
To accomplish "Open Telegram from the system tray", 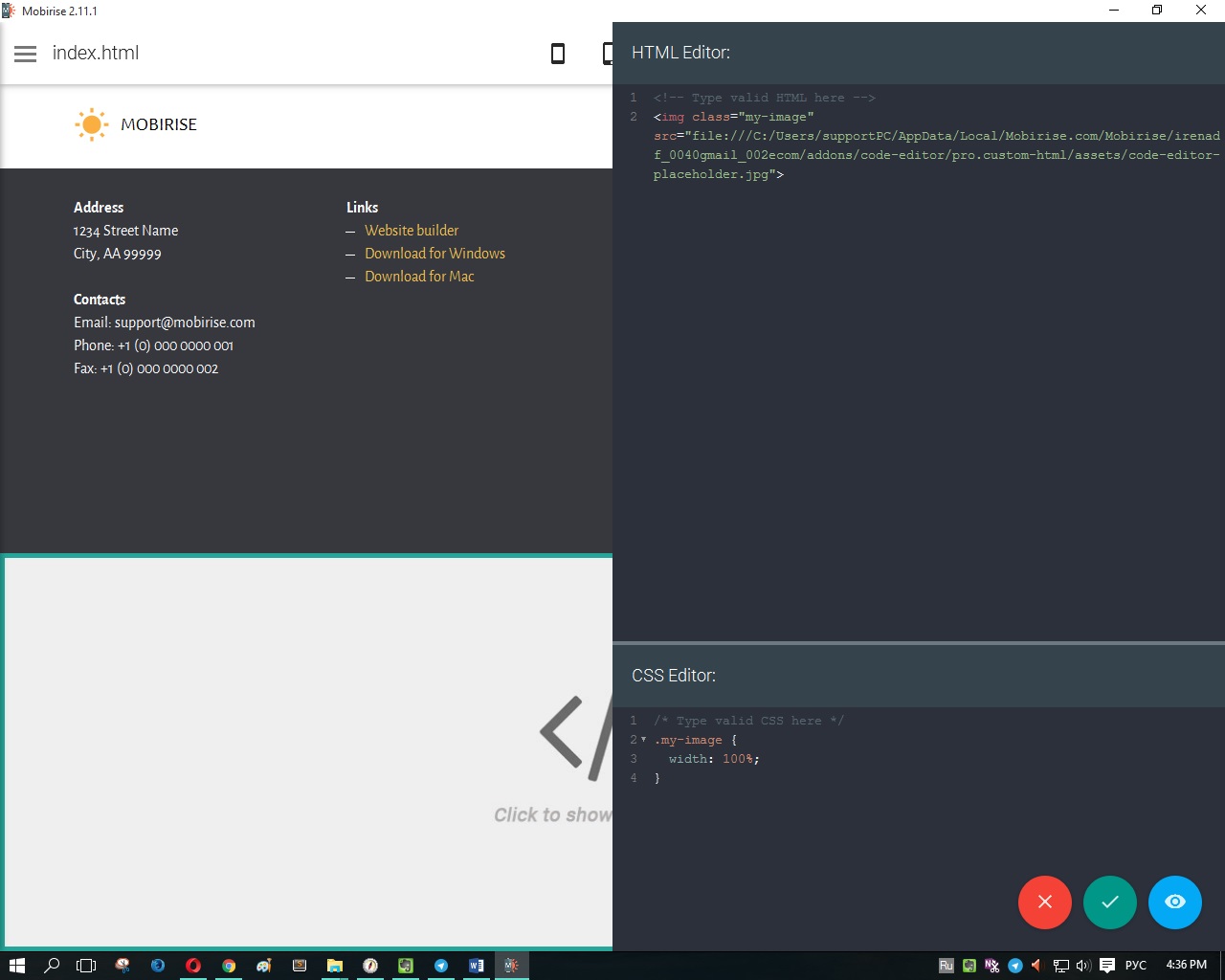I will (1014, 966).
